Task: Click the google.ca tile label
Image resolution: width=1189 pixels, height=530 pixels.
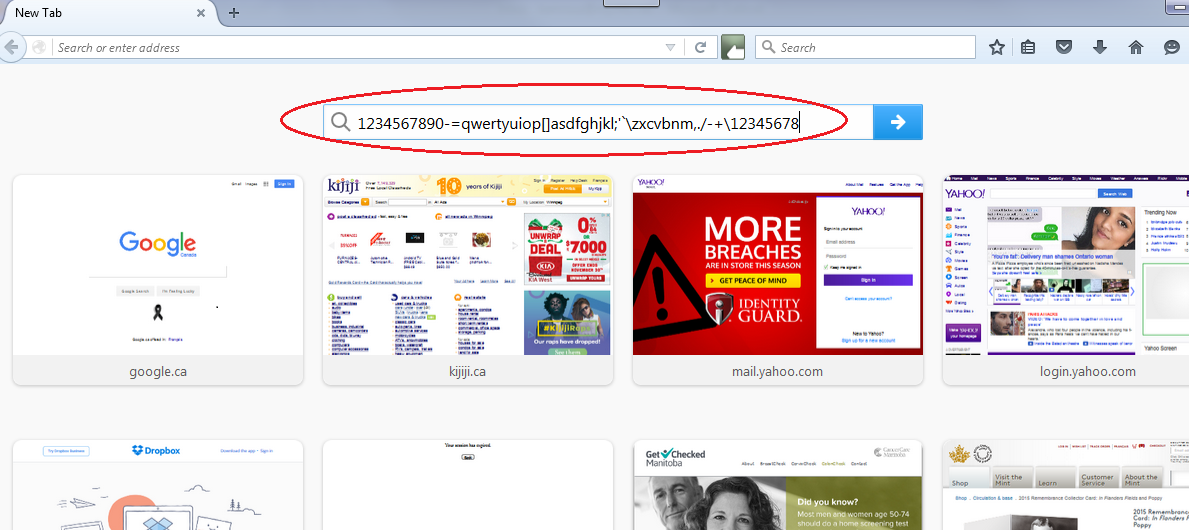Action: click(158, 372)
